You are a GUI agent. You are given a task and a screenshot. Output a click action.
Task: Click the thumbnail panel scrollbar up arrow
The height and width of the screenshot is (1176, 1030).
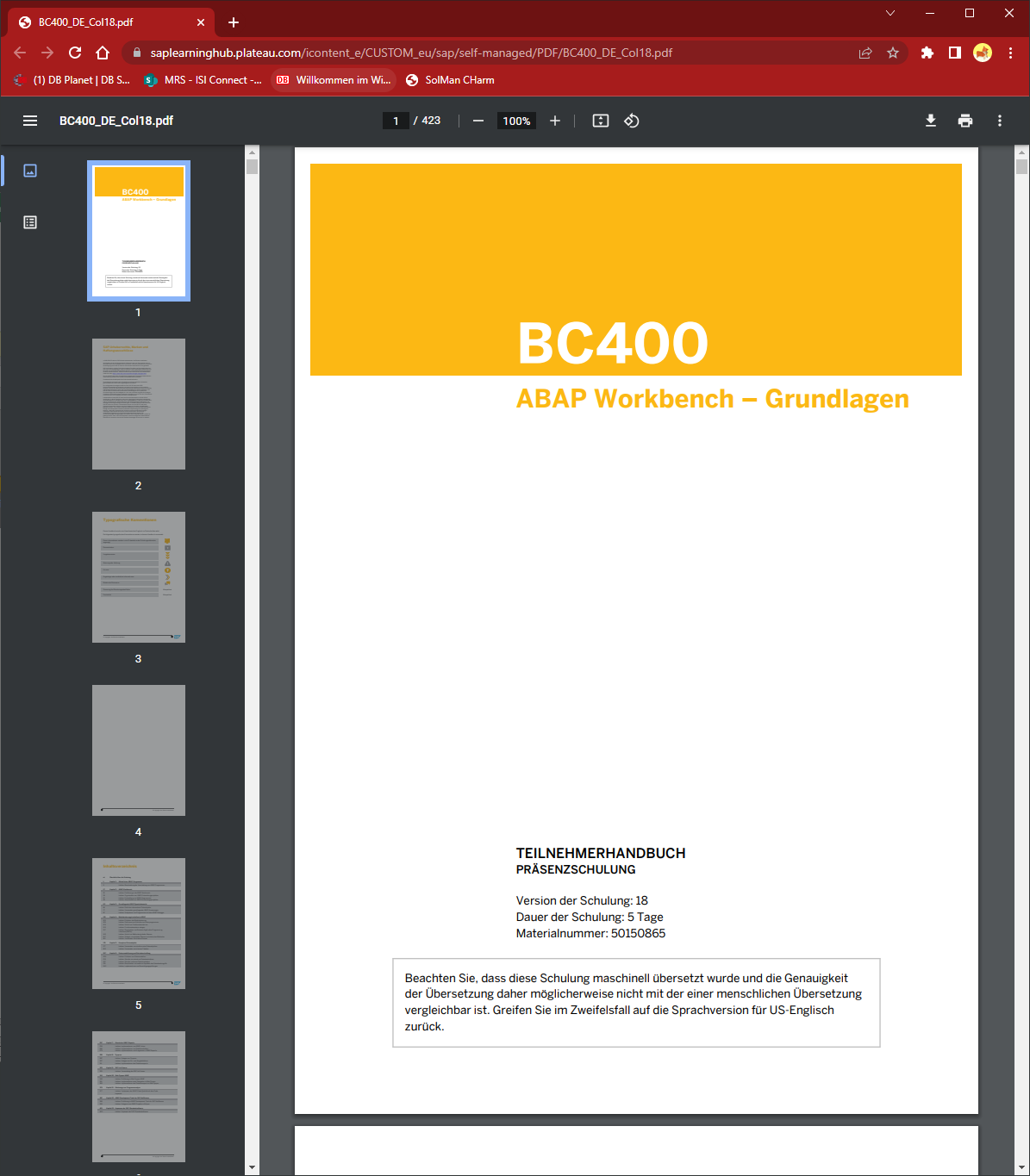tap(252, 152)
